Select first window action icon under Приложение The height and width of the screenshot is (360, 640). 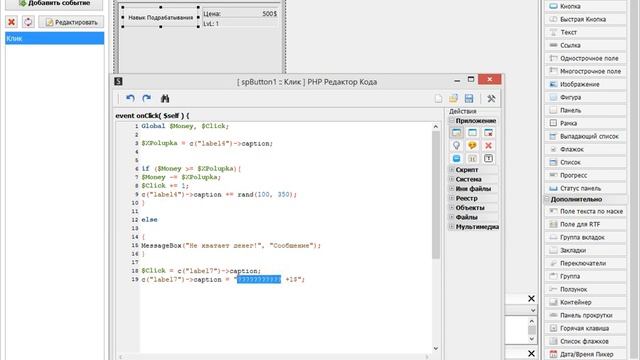(x=456, y=133)
